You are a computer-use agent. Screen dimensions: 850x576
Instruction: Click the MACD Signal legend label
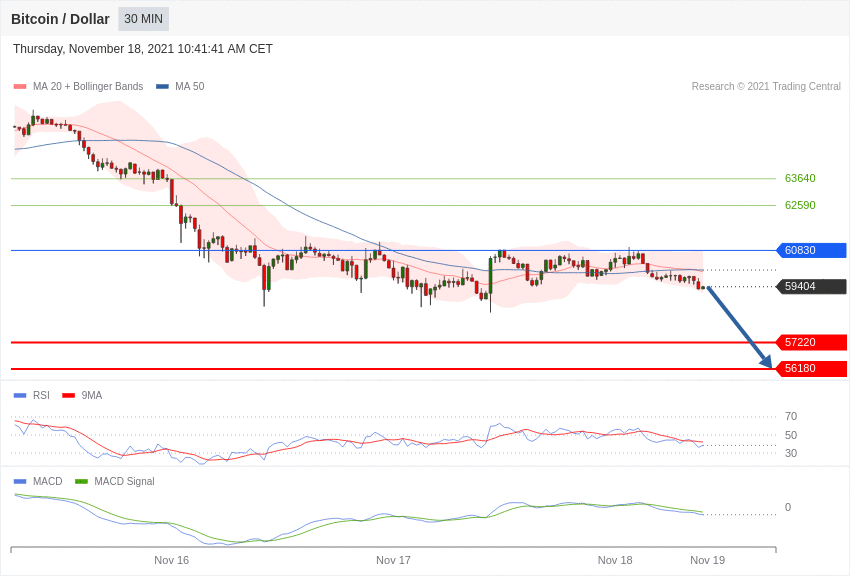[124, 481]
